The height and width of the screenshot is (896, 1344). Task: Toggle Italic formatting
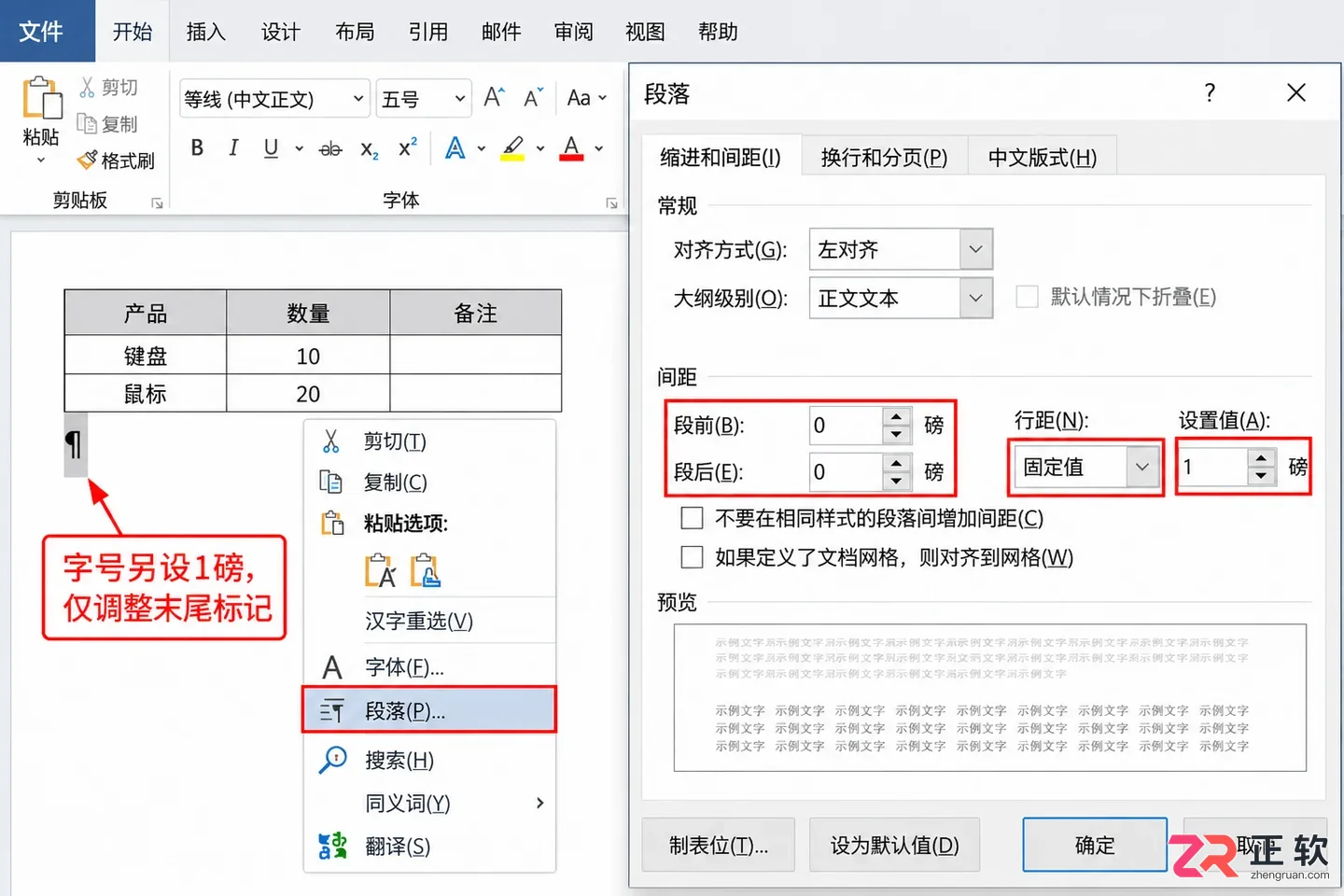(x=233, y=147)
